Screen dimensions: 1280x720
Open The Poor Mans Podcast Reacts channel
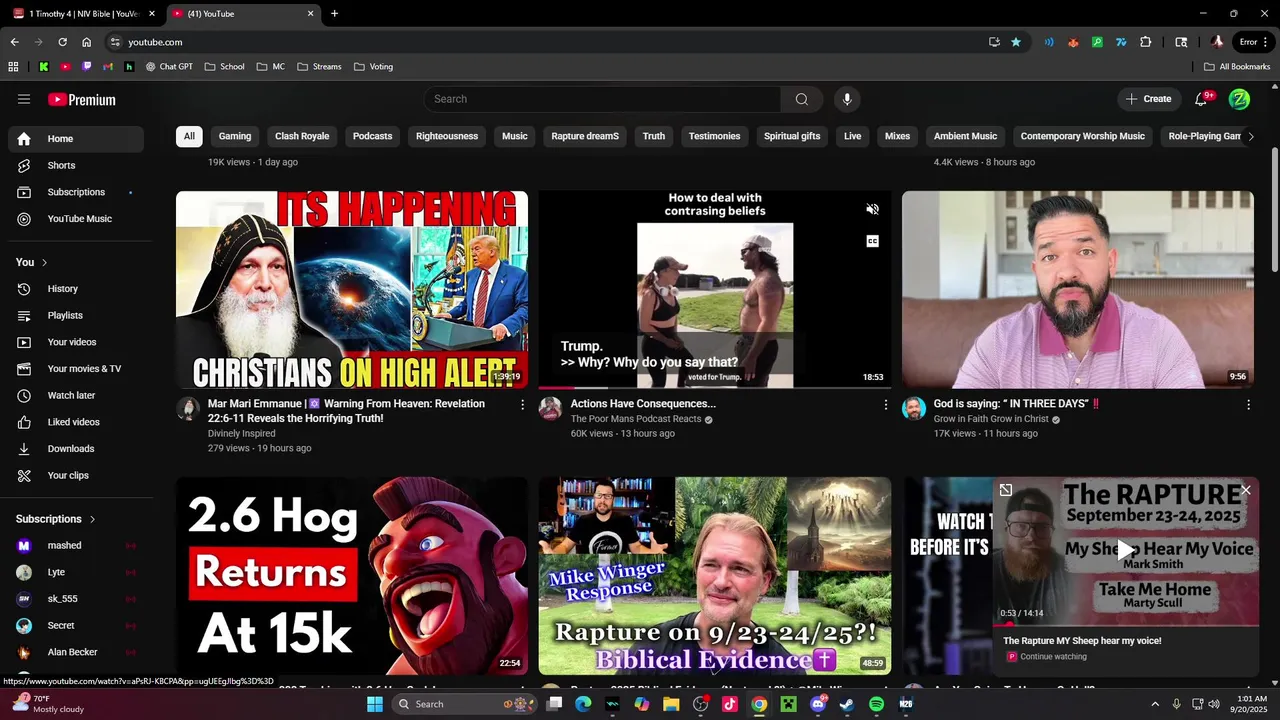[635, 419]
